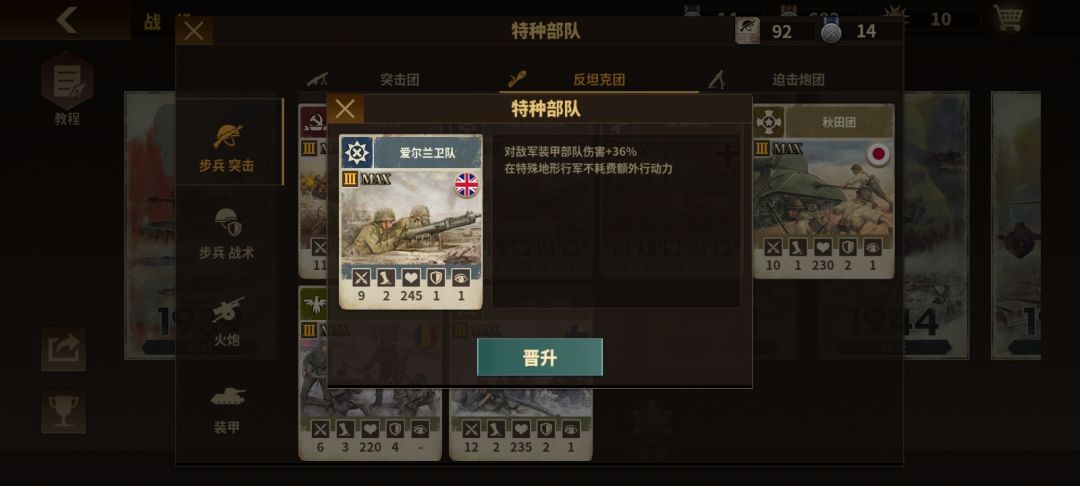Click the soldier portrait icon showing 92
Image resolution: width=1080 pixels, height=486 pixels.
pos(747,31)
